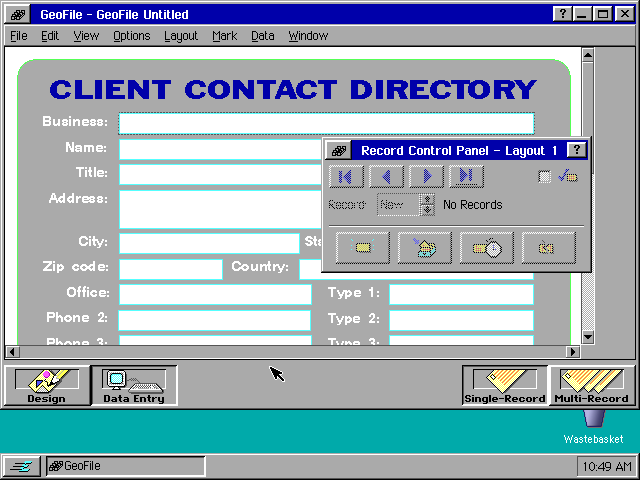This screenshot has height=480, width=640.
Task: Click the Address multi-line field
Action: click(x=220, y=209)
